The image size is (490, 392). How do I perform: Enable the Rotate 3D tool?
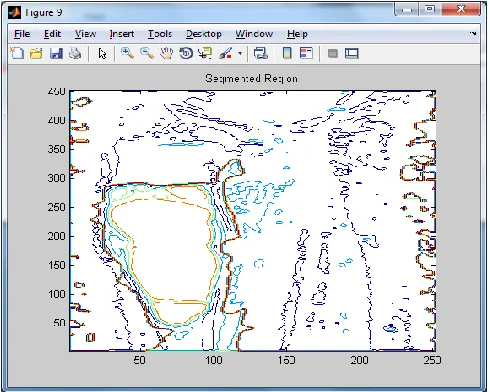pyautogui.click(x=186, y=53)
